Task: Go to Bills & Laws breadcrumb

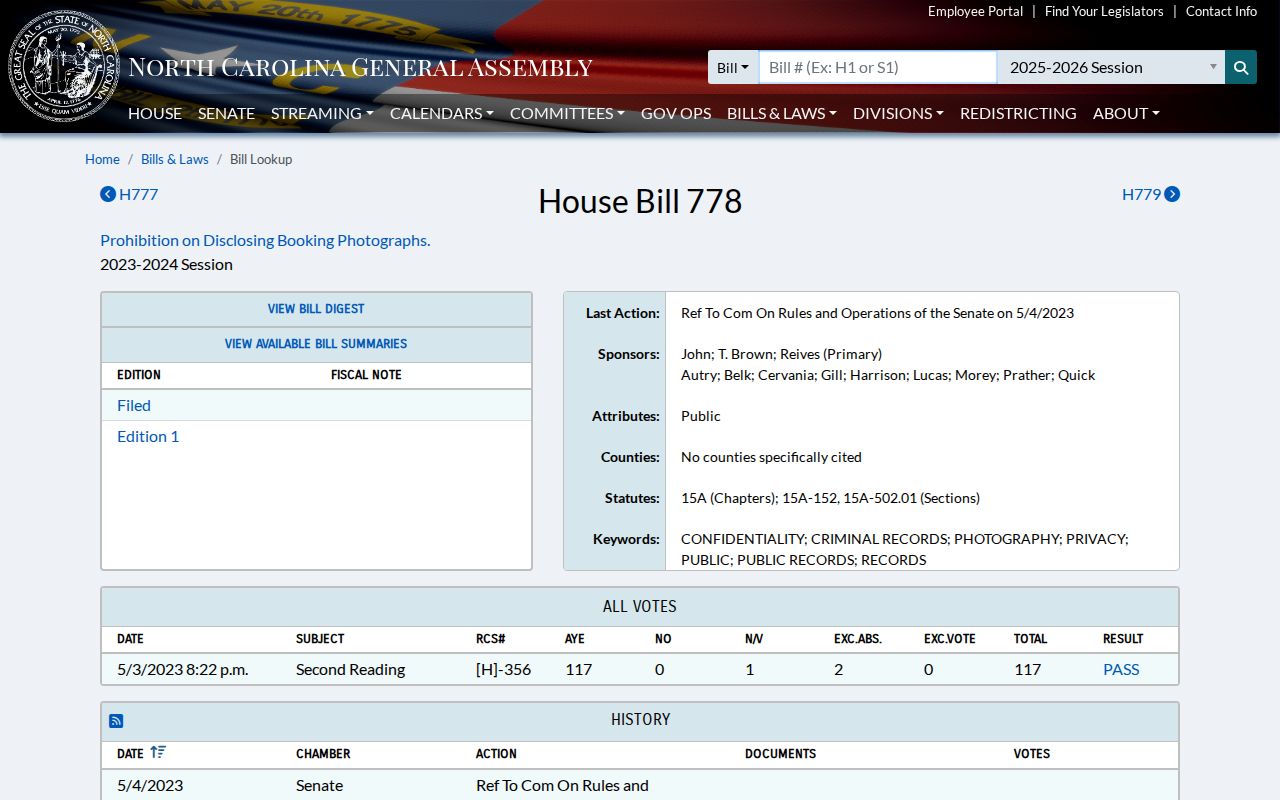Action: [x=175, y=159]
